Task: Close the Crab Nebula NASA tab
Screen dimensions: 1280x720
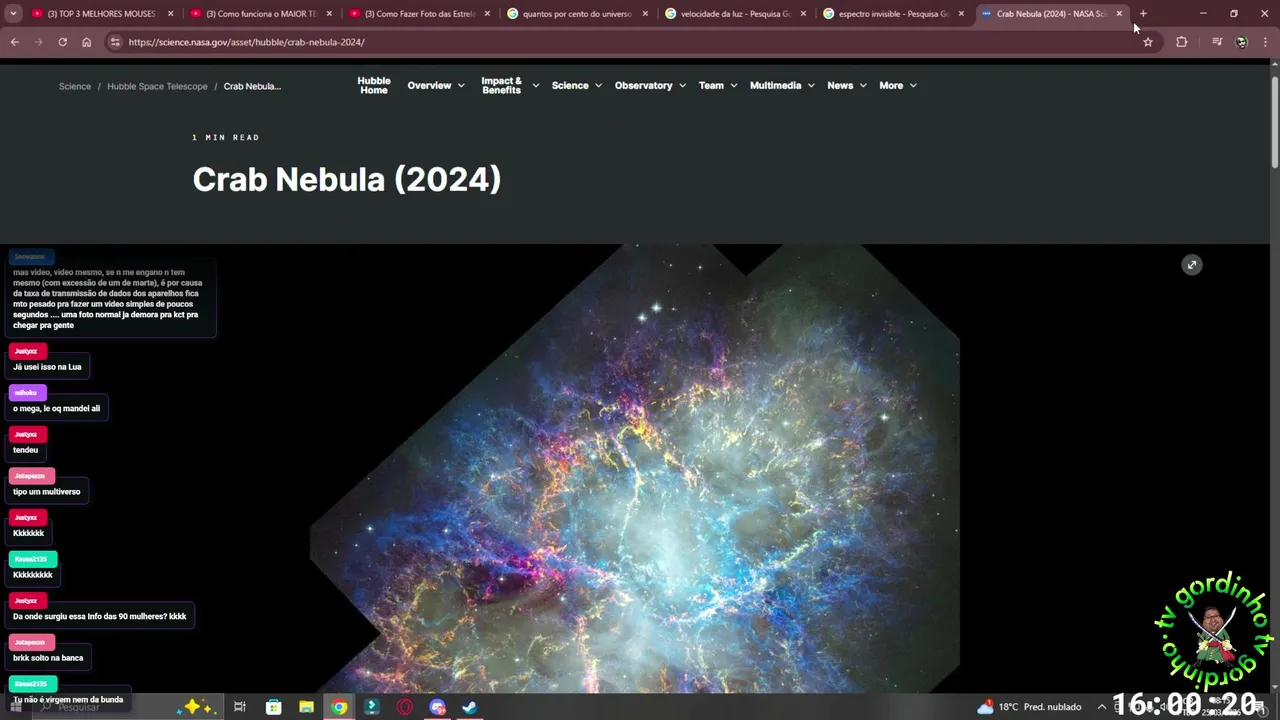Action: 1119,14
